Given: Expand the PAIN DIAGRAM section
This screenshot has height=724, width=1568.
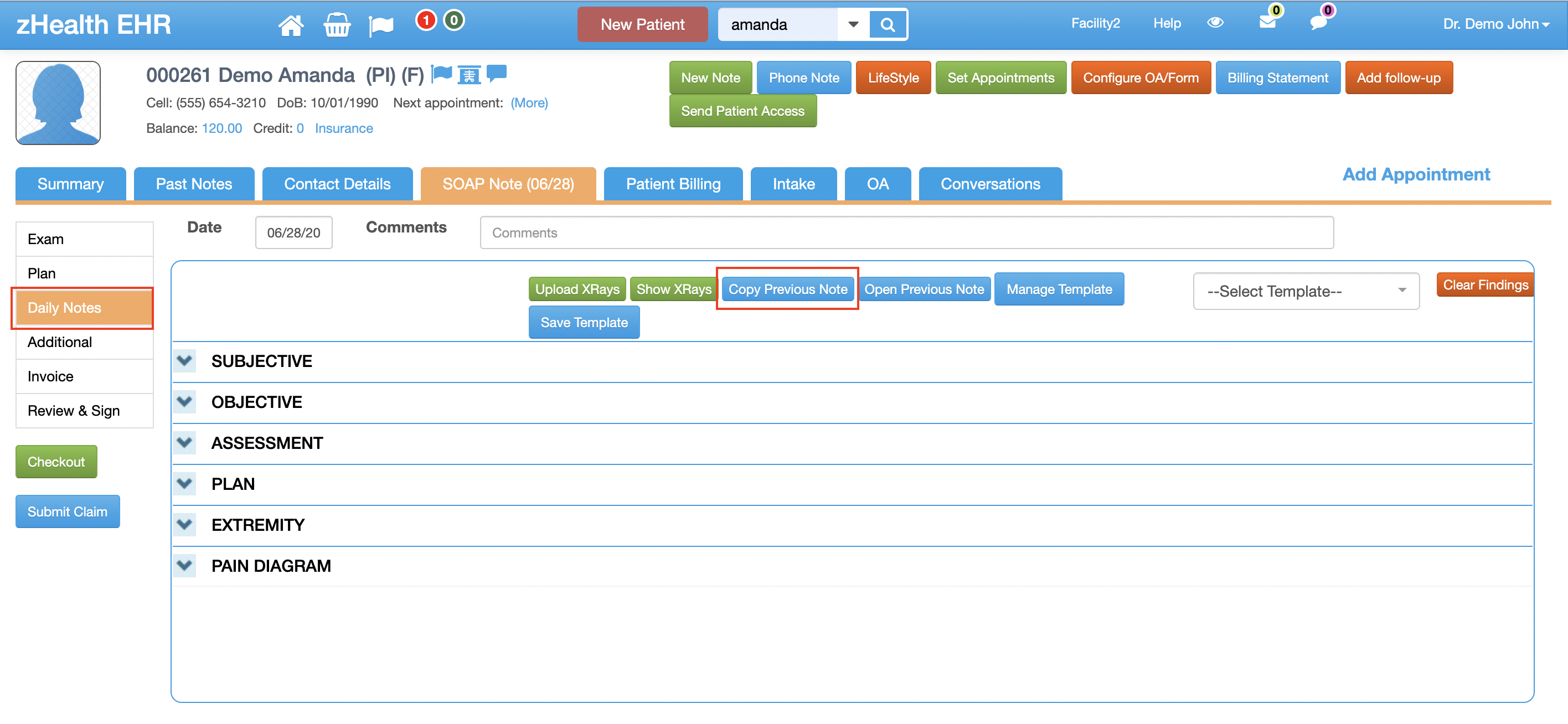Looking at the screenshot, I should tap(184, 565).
